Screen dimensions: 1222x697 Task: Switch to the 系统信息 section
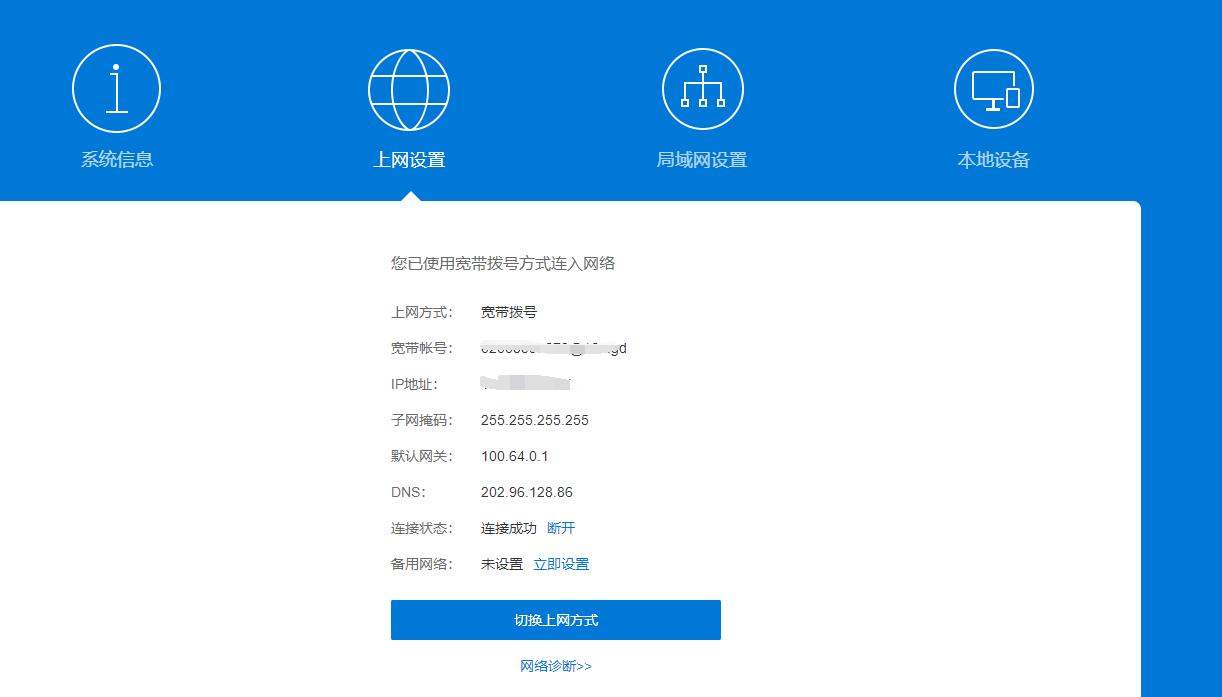coord(116,160)
